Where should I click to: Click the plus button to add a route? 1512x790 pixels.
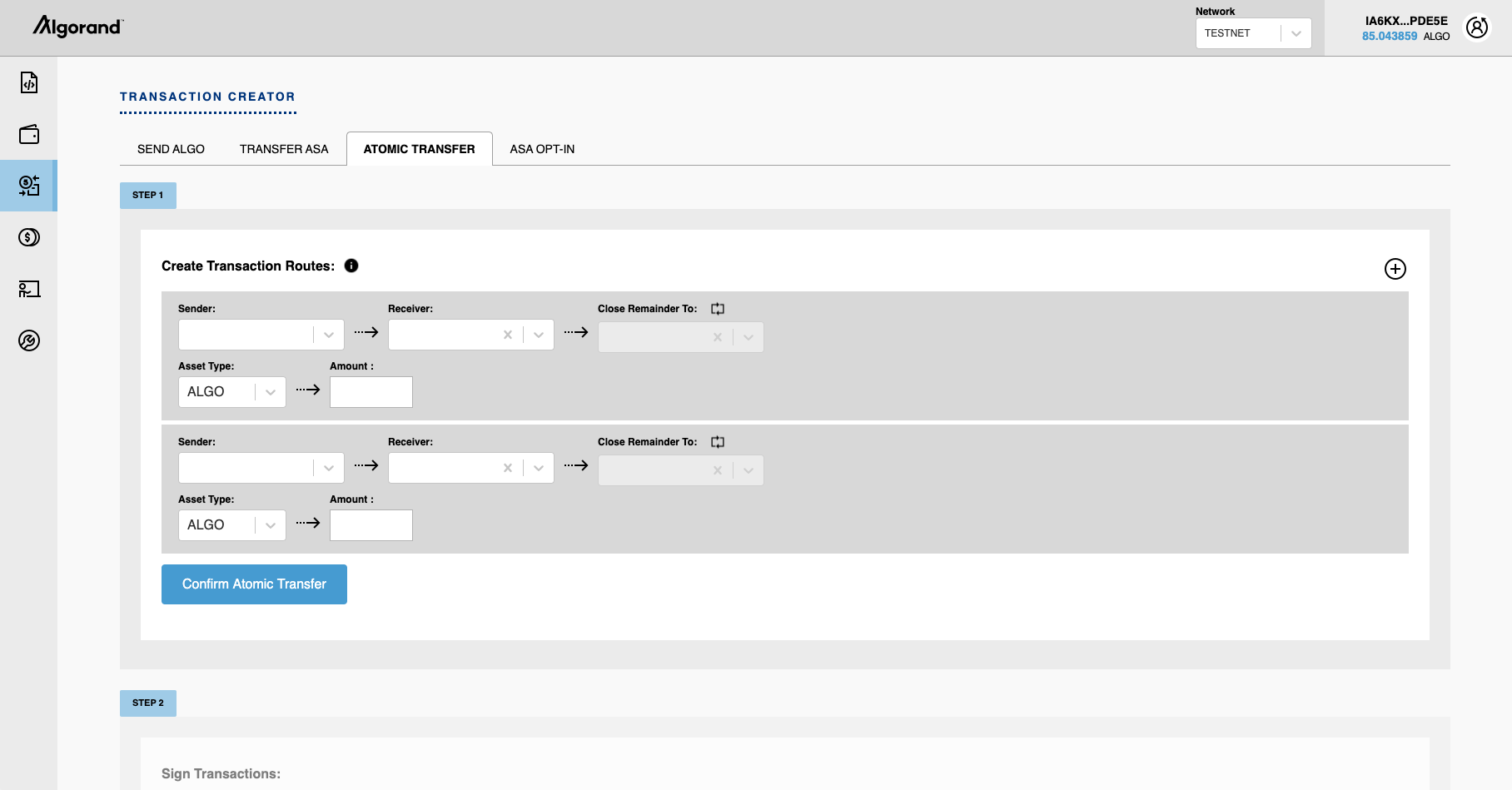(1395, 269)
